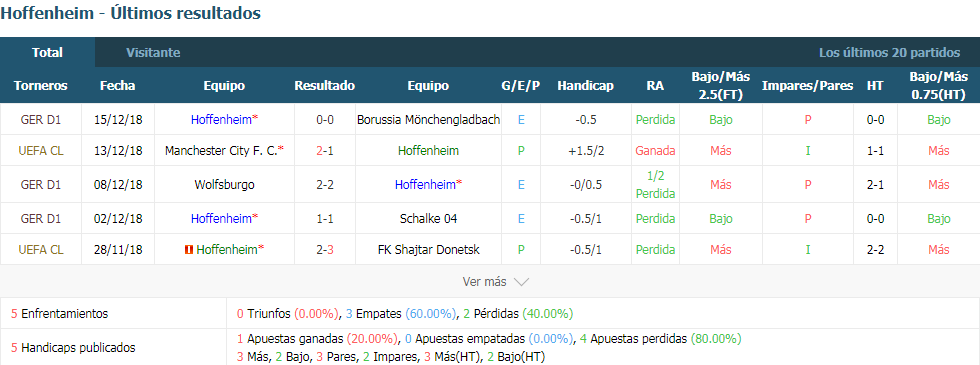The height and width of the screenshot is (365, 980).
Task: Click the Handicap column header
Action: (585, 86)
